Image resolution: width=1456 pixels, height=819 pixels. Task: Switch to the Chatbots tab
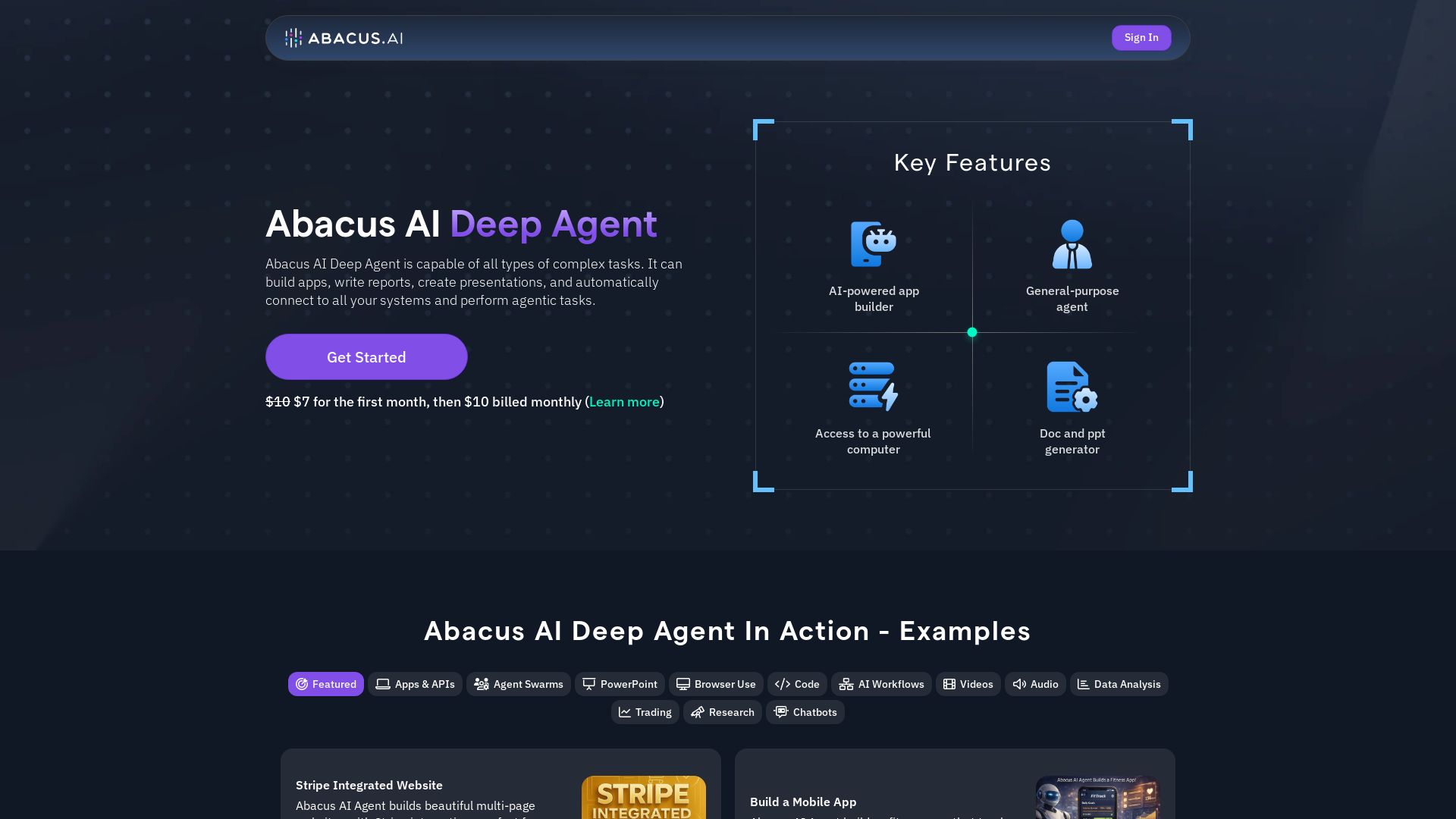pos(805,712)
